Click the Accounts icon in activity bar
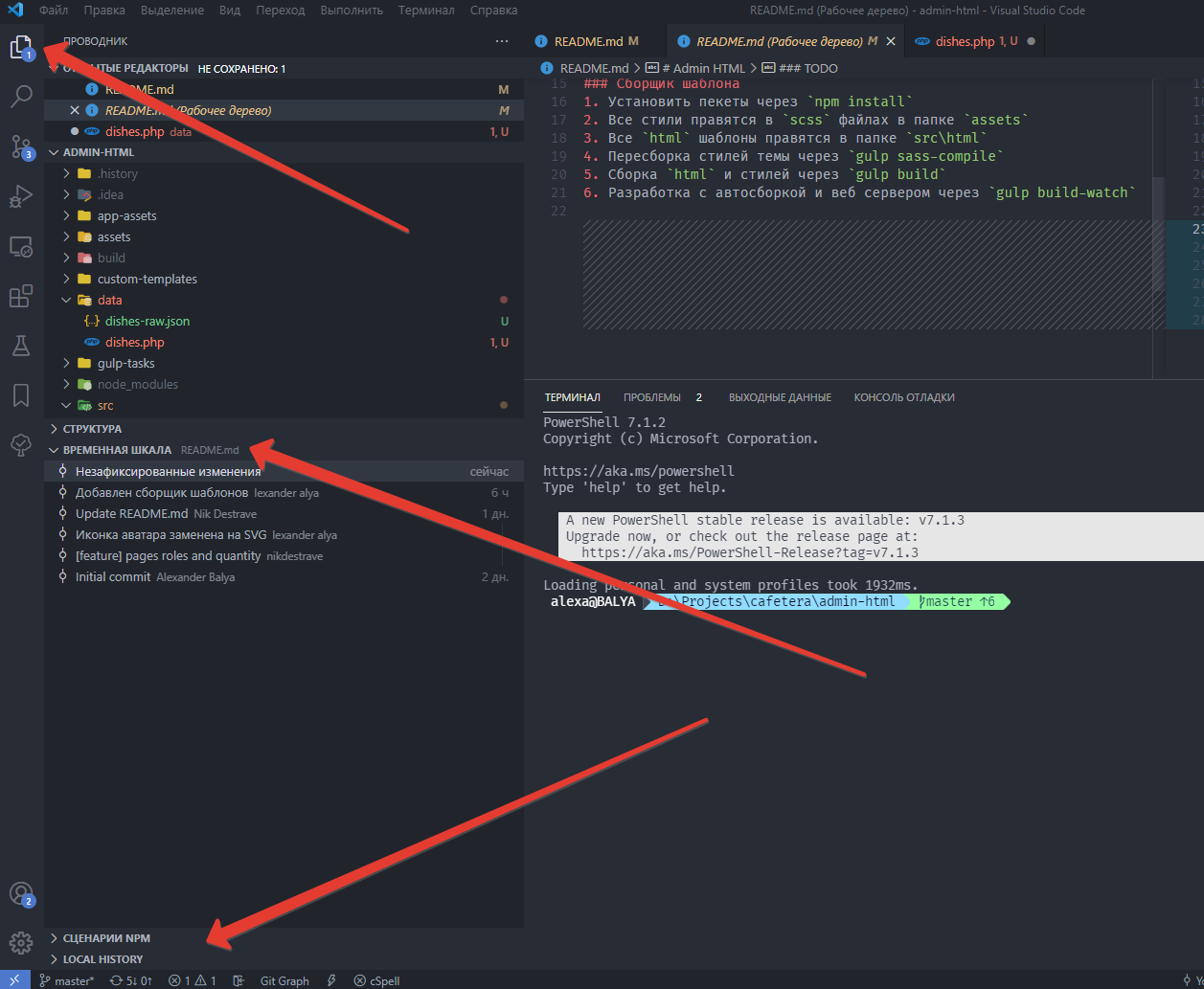Image resolution: width=1204 pixels, height=989 pixels. tap(21, 894)
